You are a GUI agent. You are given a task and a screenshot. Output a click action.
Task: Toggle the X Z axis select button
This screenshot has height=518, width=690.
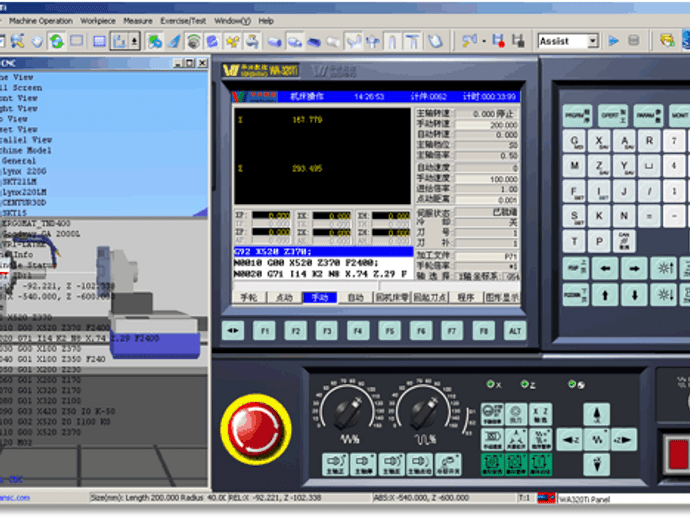click(541, 414)
